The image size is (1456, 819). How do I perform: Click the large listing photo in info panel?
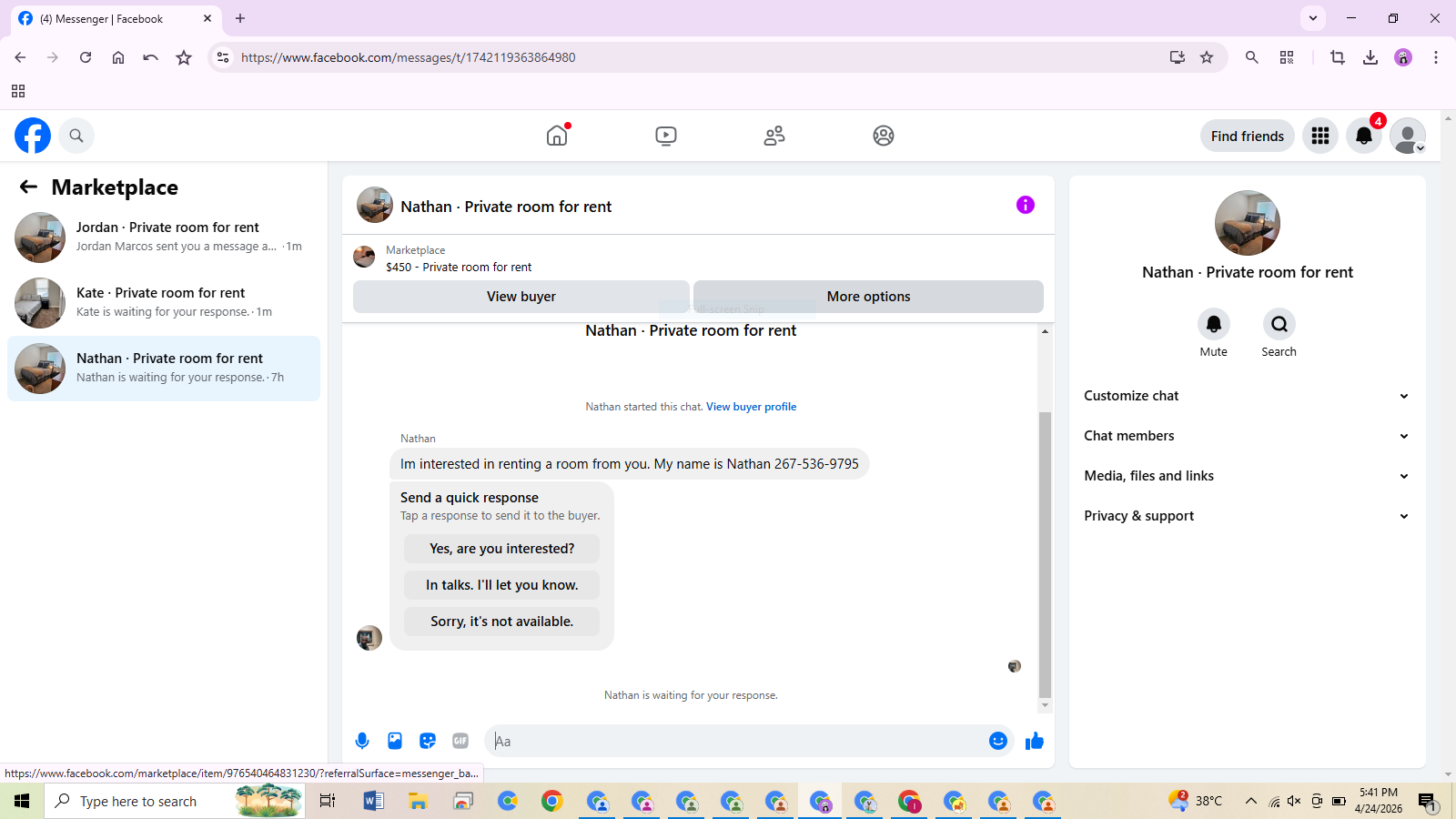point(1248,223)
